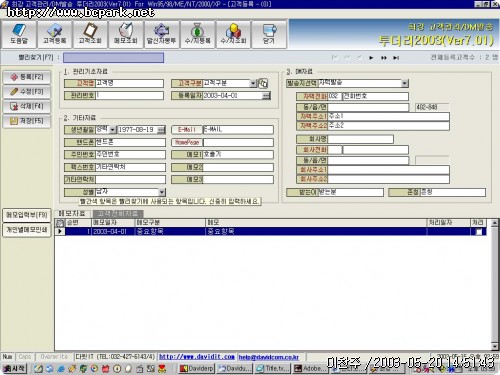Switch to the 고객상세자료 tab
The image size is (500, 375).
coord(118,213)
